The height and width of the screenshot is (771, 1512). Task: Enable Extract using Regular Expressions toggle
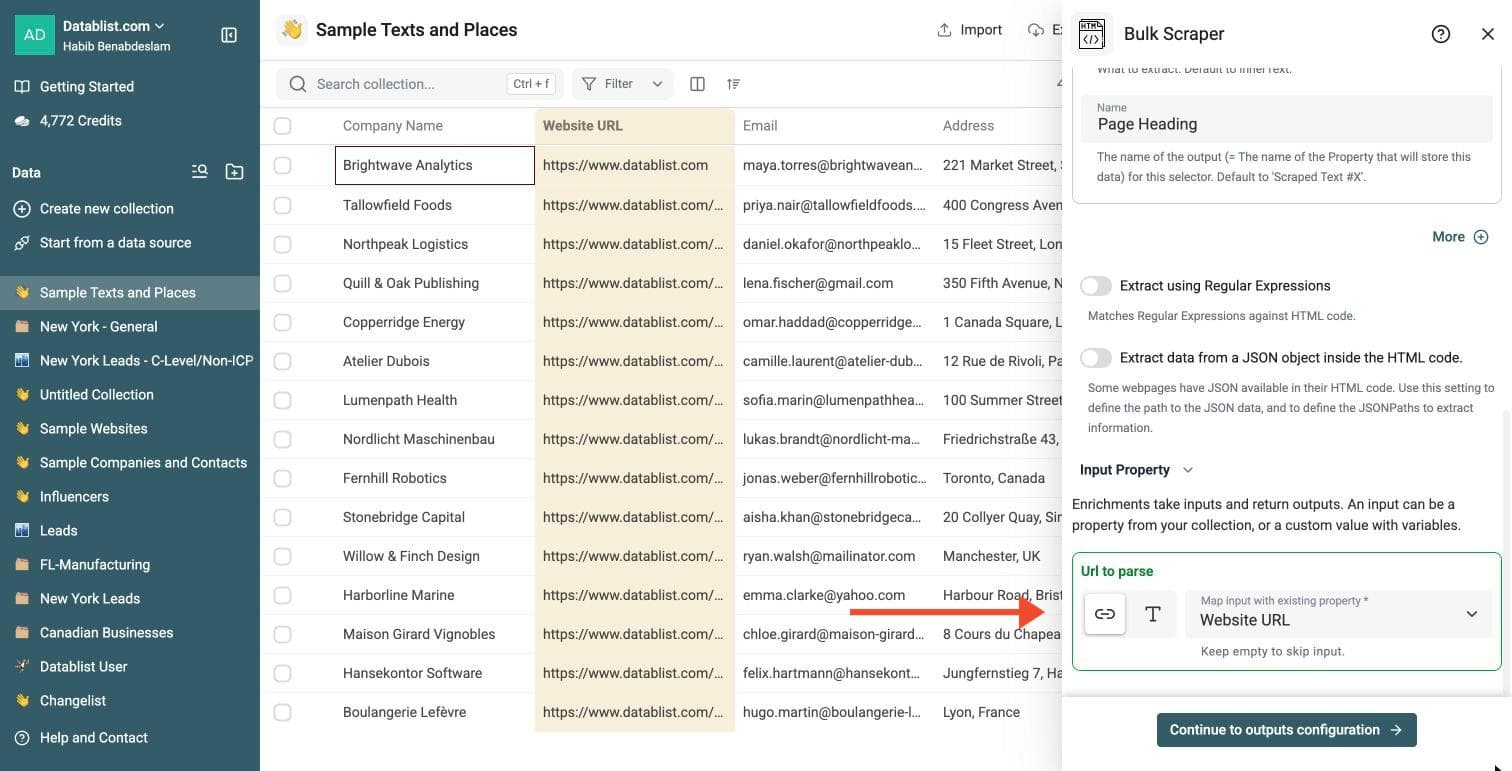tap(1096, 286)
